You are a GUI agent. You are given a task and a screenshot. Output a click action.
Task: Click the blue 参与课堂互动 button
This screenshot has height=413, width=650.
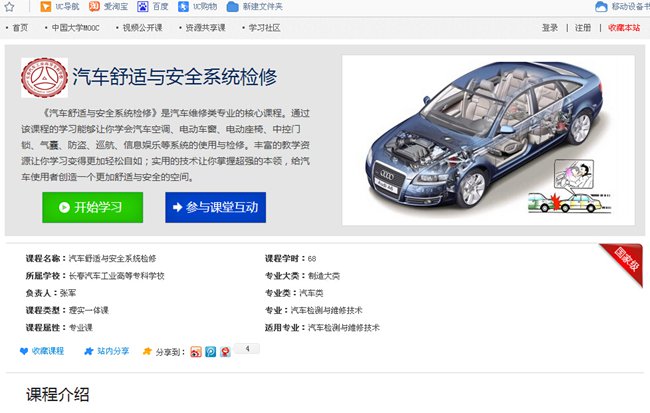[215, 207]
